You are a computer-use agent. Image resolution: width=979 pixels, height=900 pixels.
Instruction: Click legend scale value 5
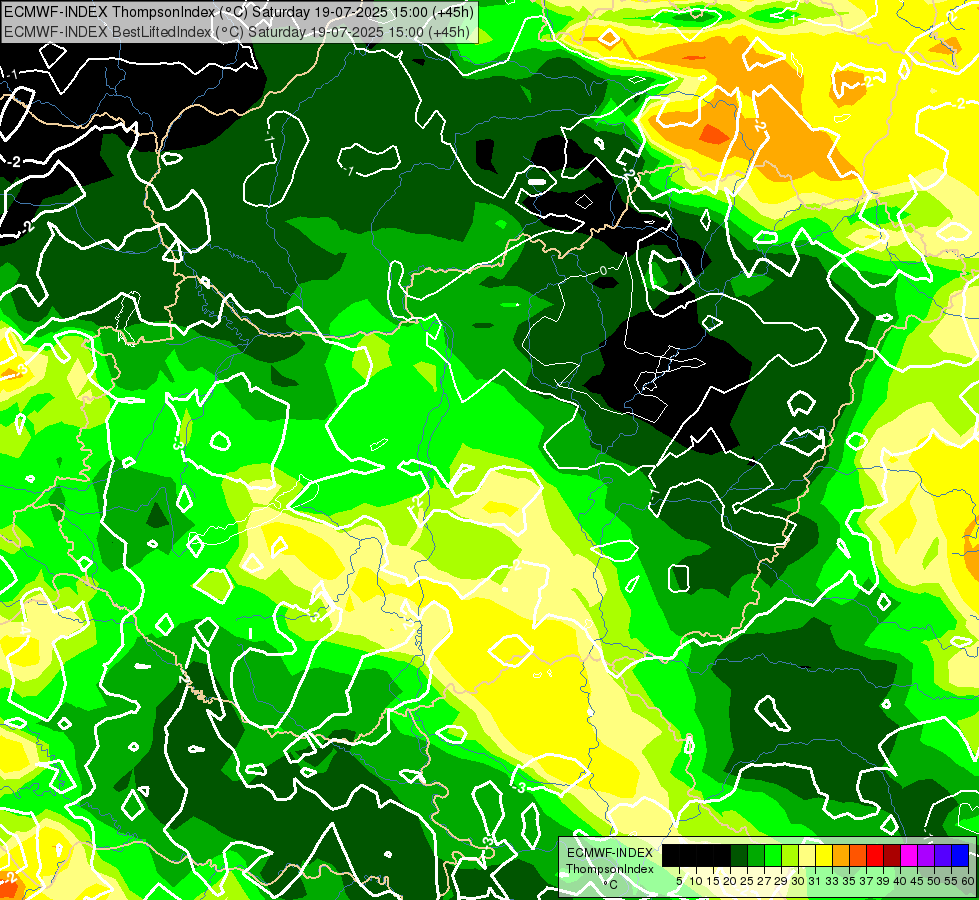pos(679,881)
